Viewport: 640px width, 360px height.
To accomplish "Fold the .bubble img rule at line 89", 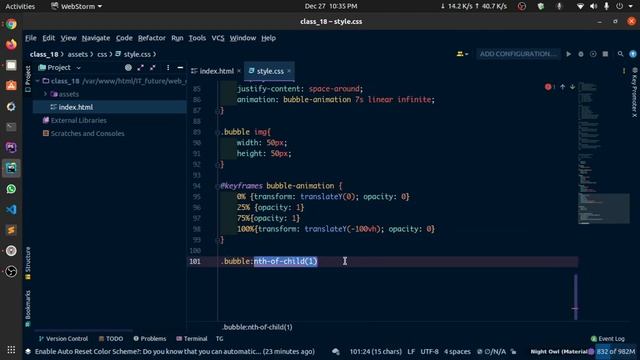I will pyautogui.click(x=217, y=132).
